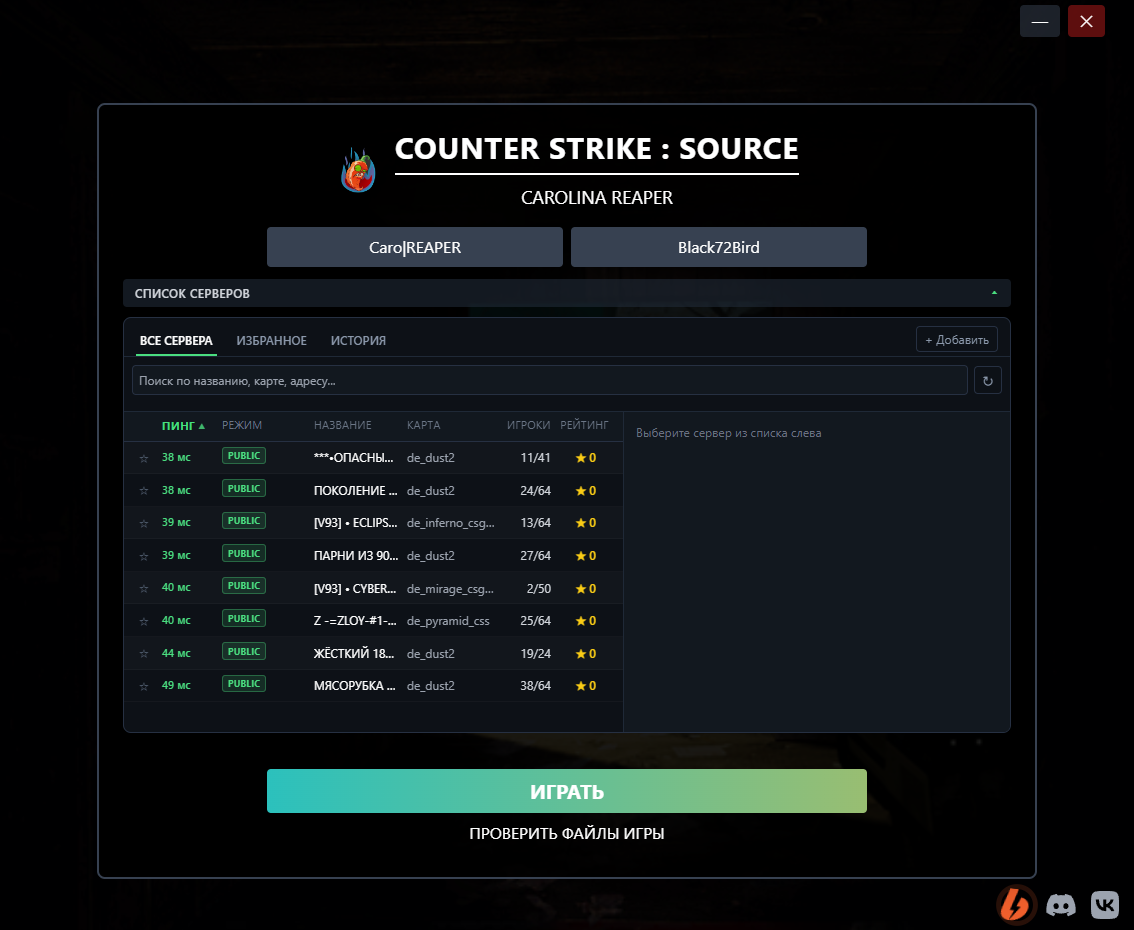Open the Discord link icon
1134x930 pixels.
(1061, 905)
